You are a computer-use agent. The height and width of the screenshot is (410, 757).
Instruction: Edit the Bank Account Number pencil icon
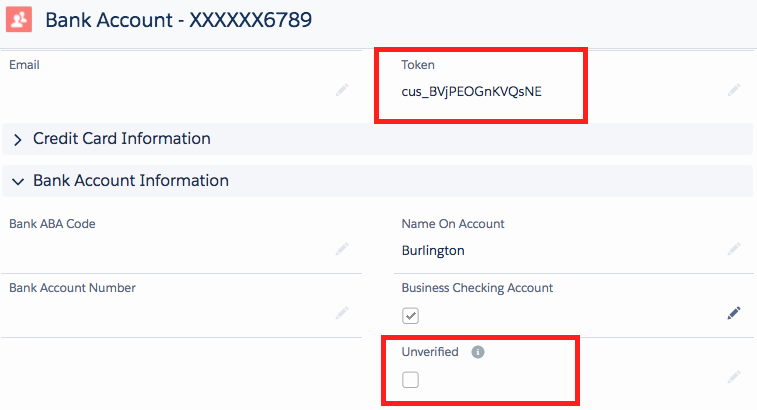342,313
